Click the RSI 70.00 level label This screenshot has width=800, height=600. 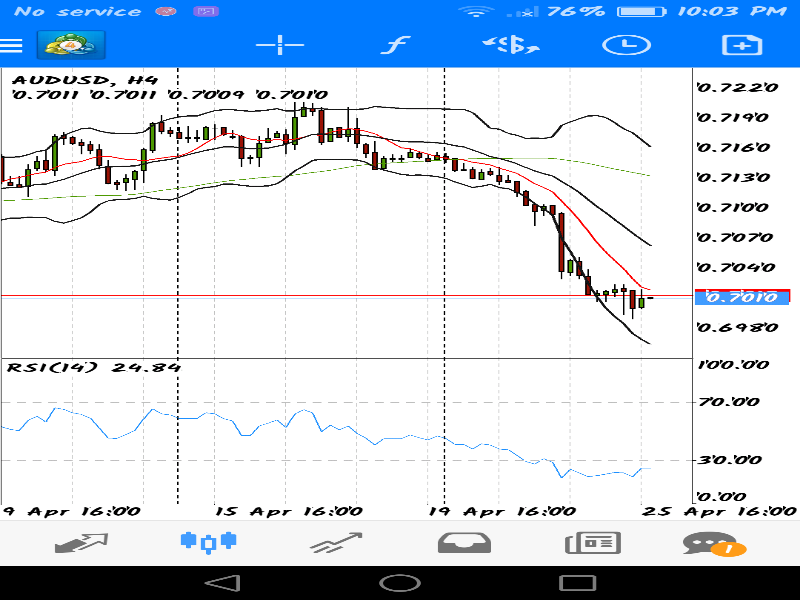pyautogui.click(x=729, y=402)
